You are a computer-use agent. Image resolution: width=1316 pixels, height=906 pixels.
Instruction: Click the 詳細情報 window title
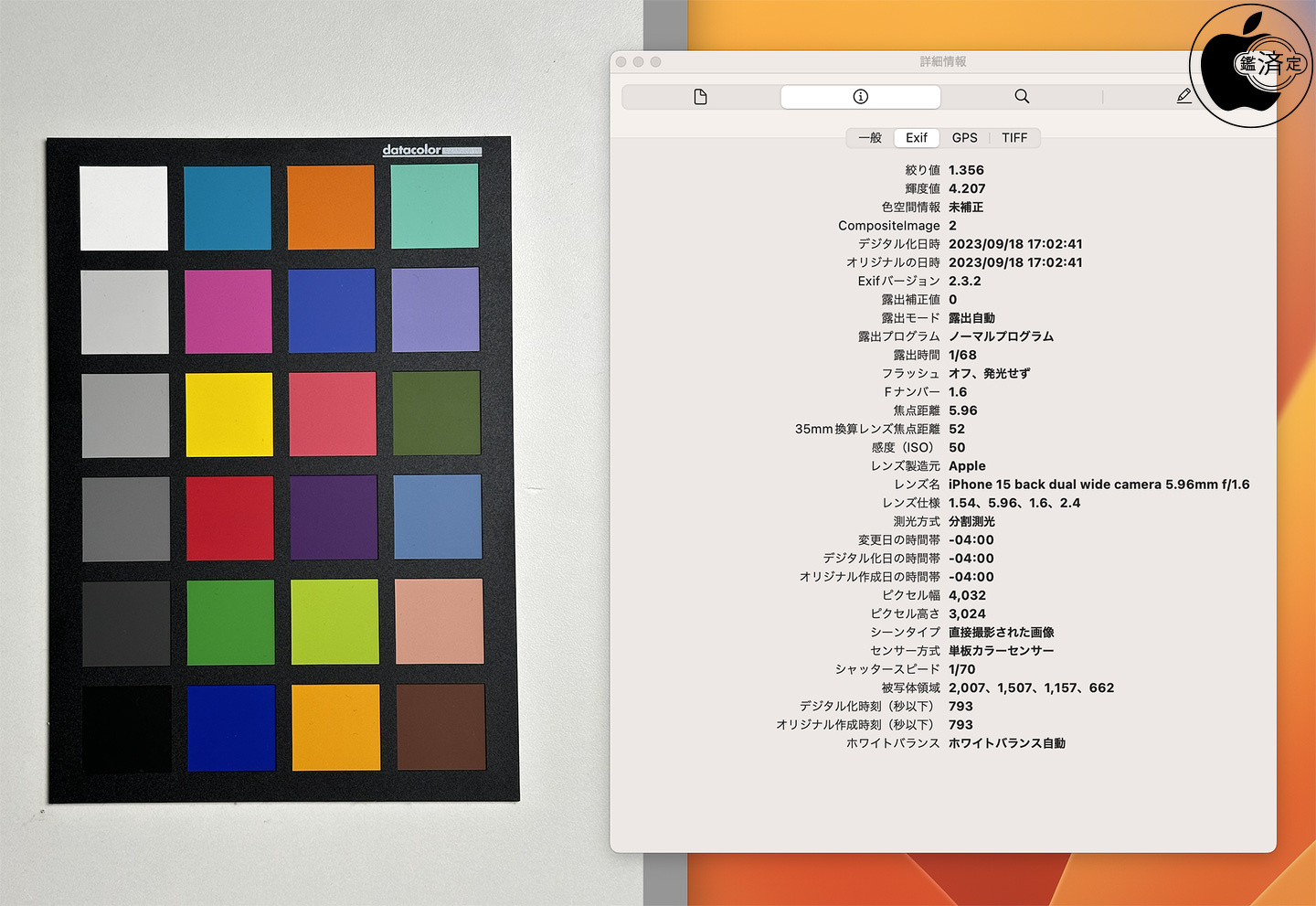942,62
